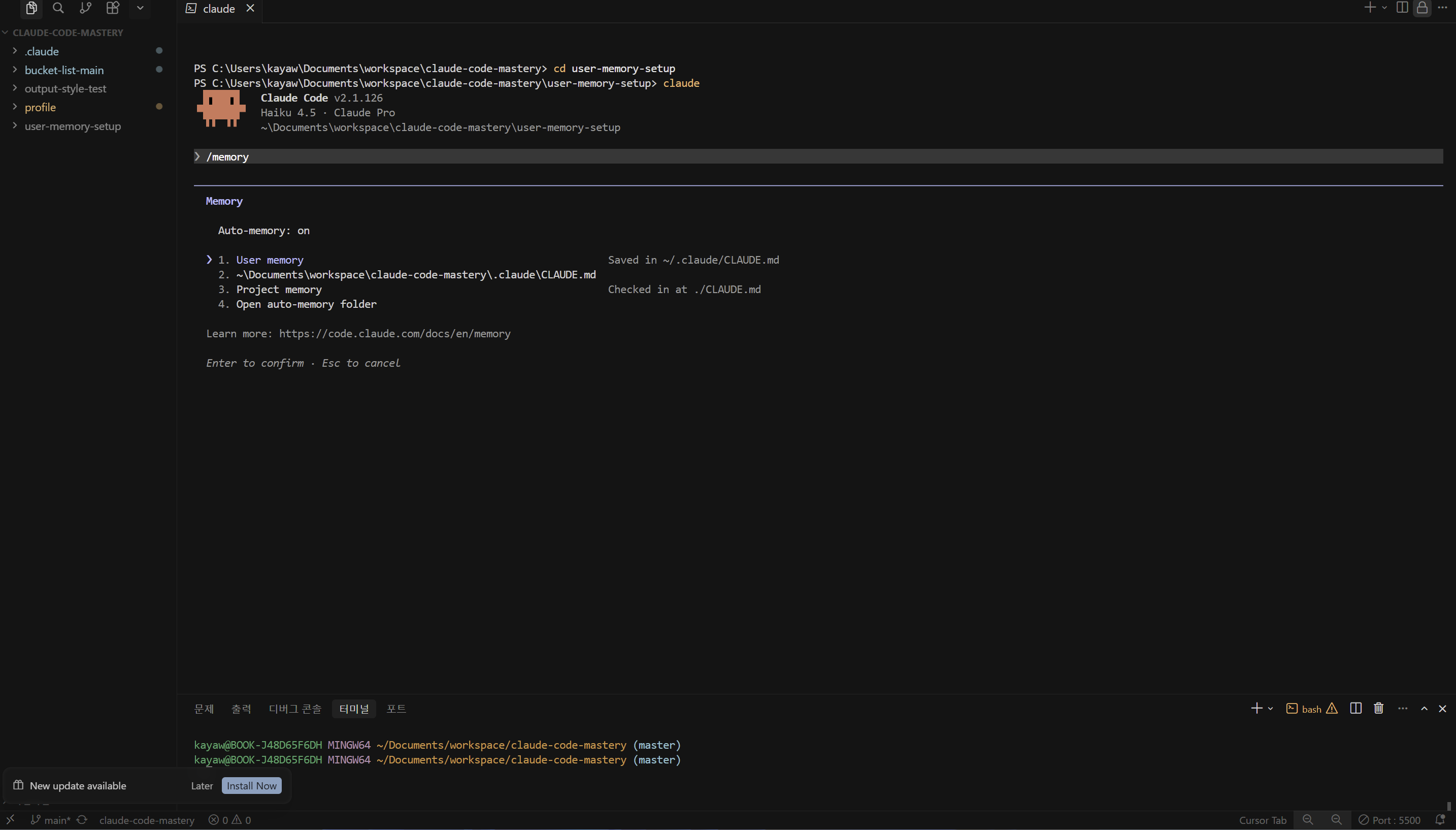Open the bottom panel more actions menu
The image size is (1456, 830).
pyautogui.click(x=1403, y=708)
